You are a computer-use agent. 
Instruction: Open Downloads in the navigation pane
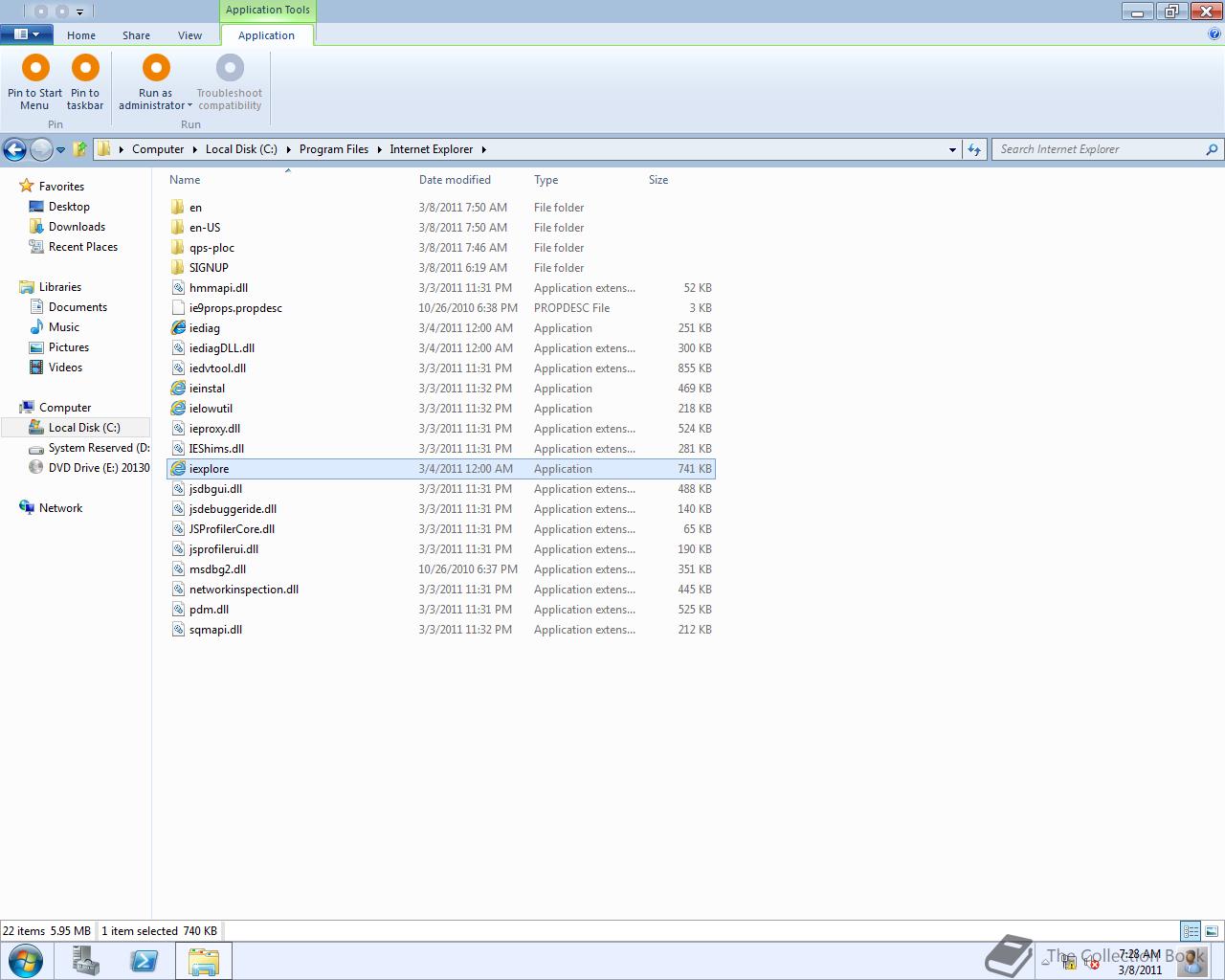[77, 227]
